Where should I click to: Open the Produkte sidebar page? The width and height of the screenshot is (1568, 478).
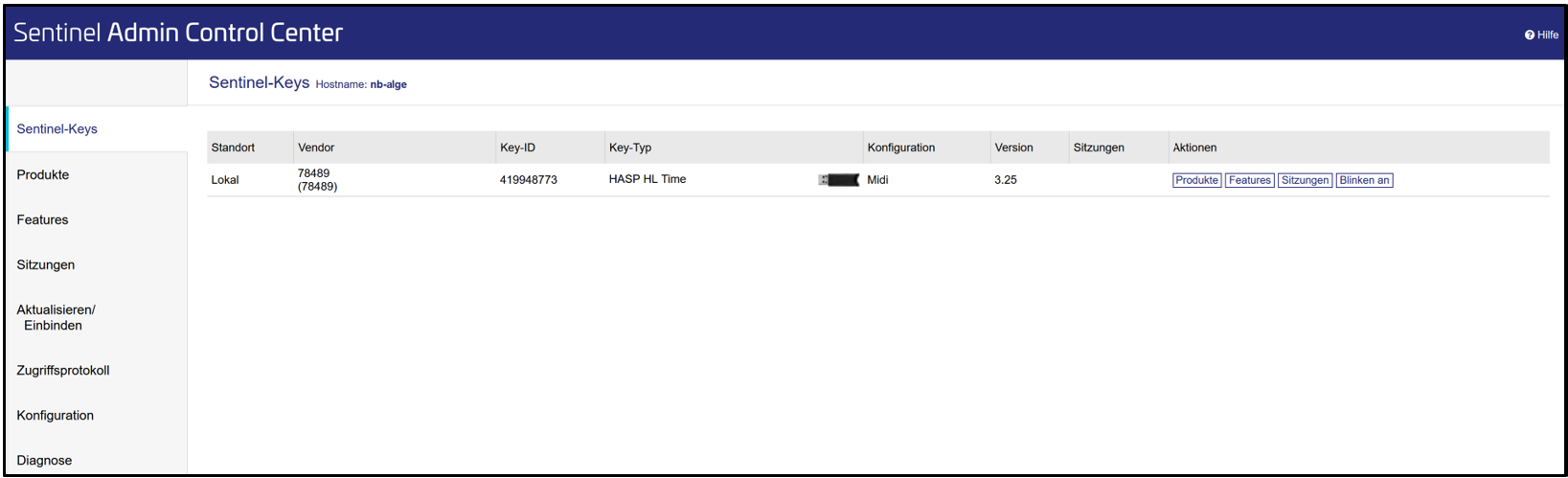tap(43, 174)
